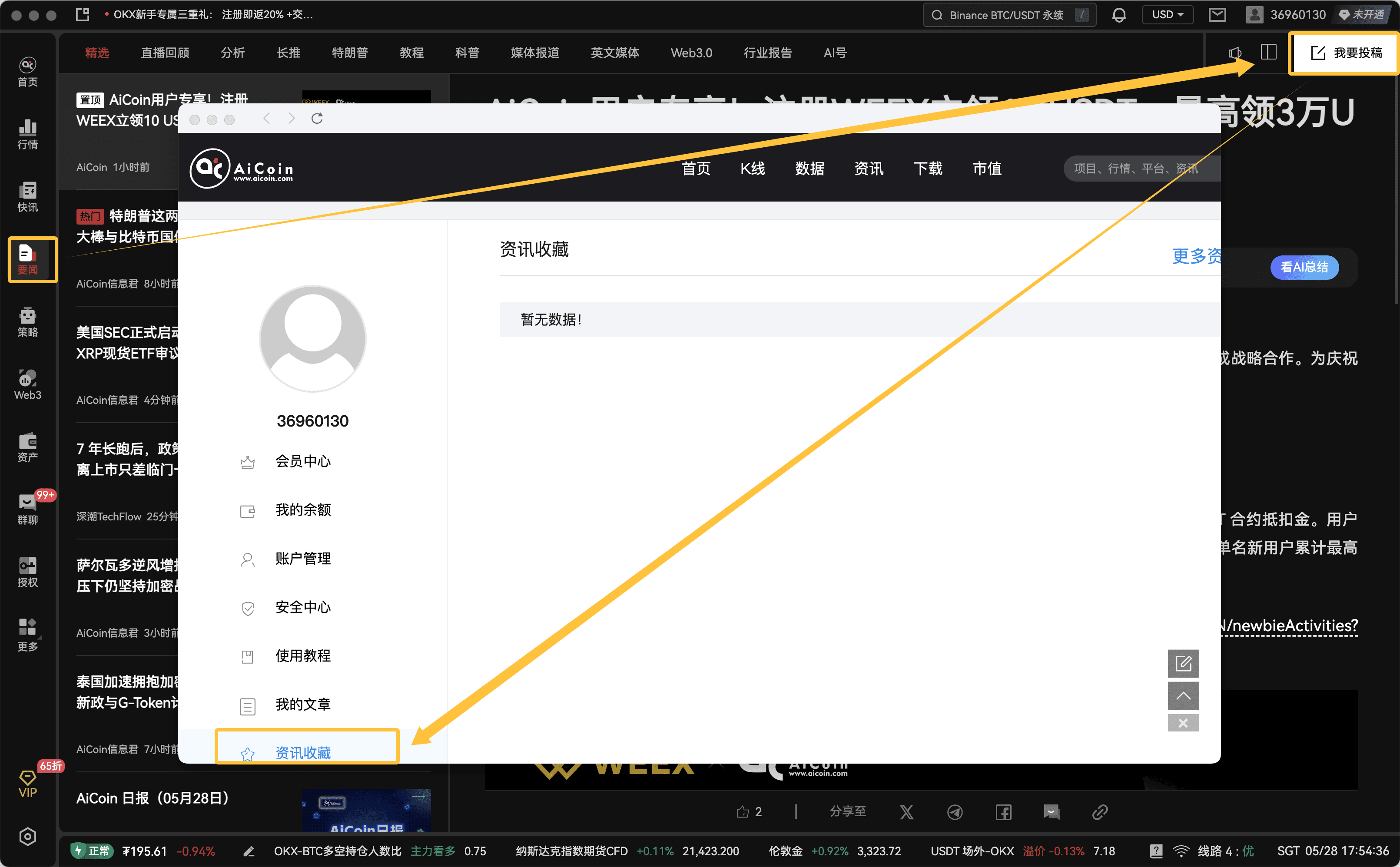This screenshot has width=1400, height=867.
Task: Open the 群聊 group chat icon
Action: (27, 509)
